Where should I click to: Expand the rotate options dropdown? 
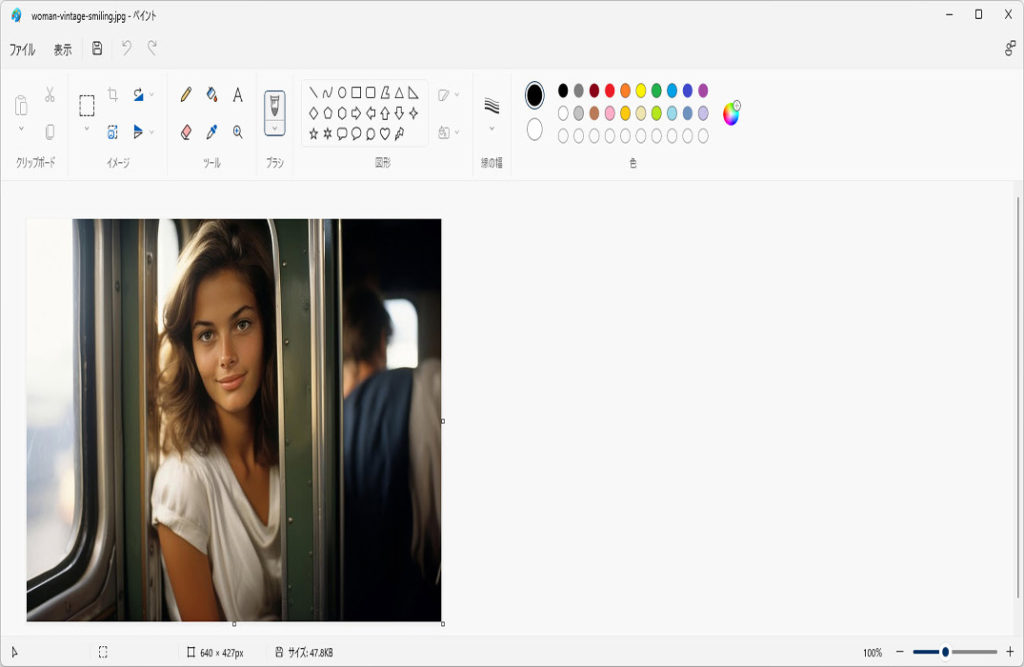coord(152,95)
